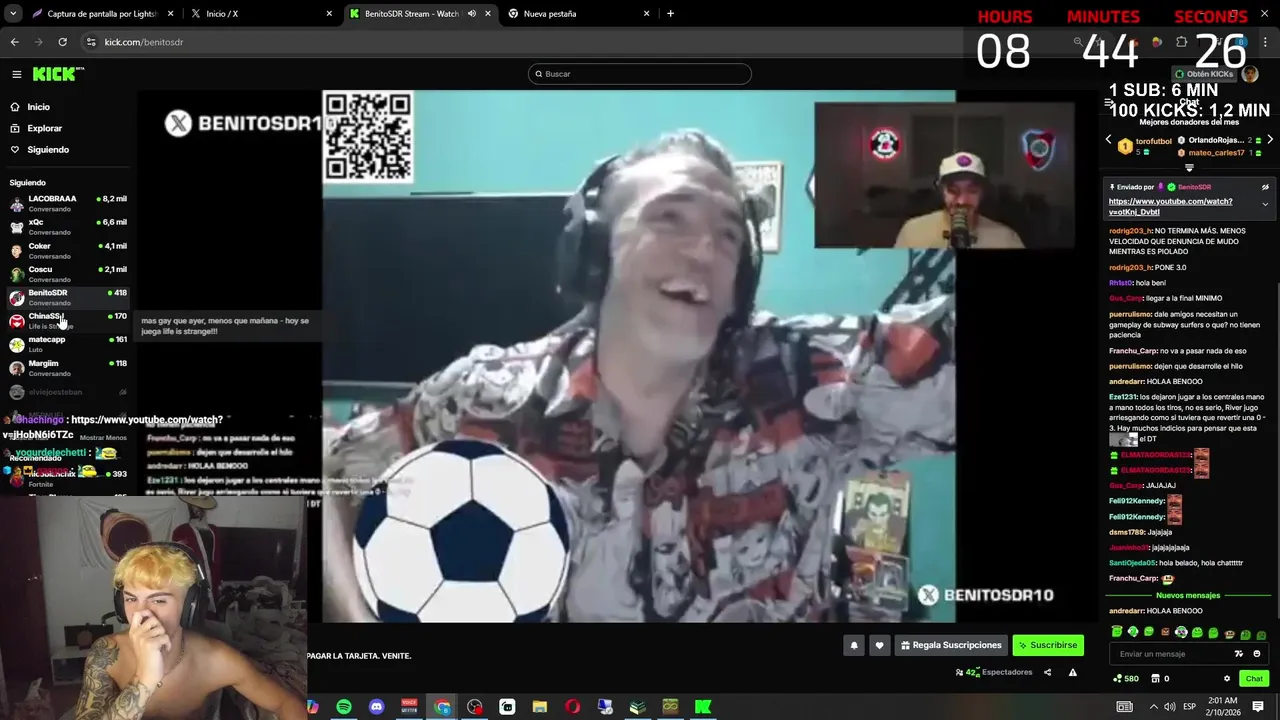Open Discord from the taskbar
Screen dimensions: 1280x720
tap(376, 707)
